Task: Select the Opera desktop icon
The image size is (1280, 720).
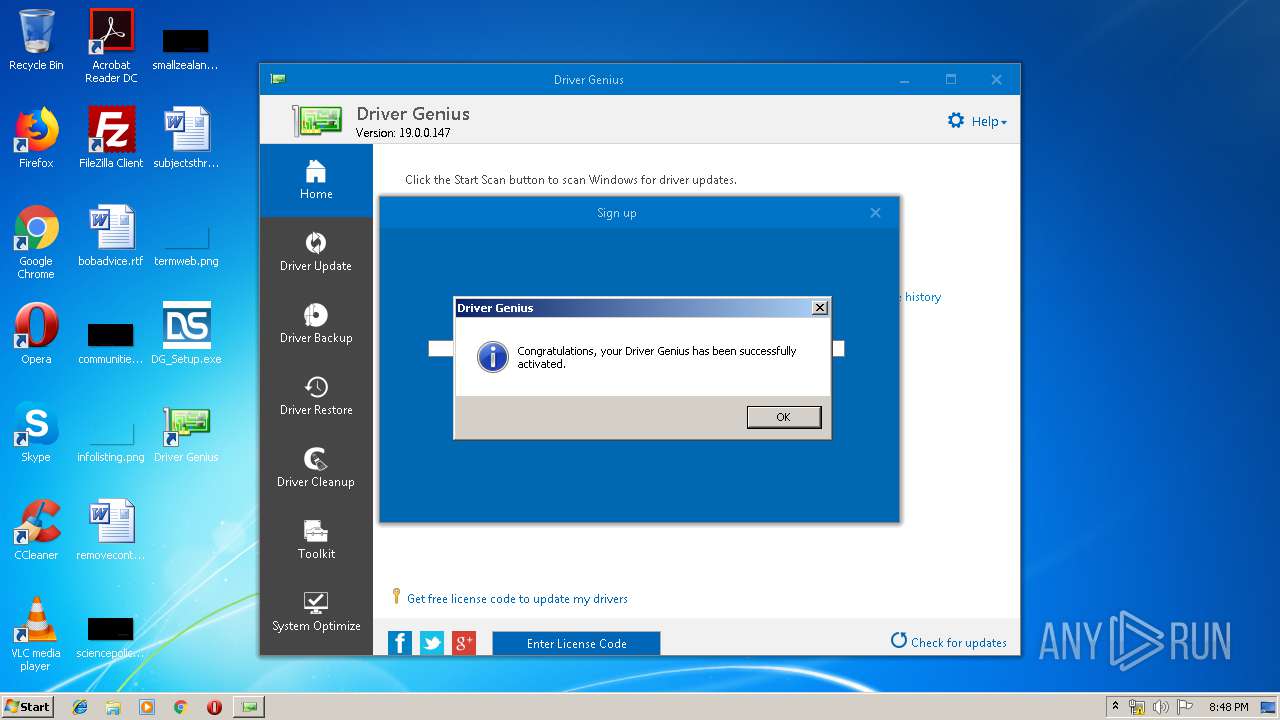Action: click(36, 334)
